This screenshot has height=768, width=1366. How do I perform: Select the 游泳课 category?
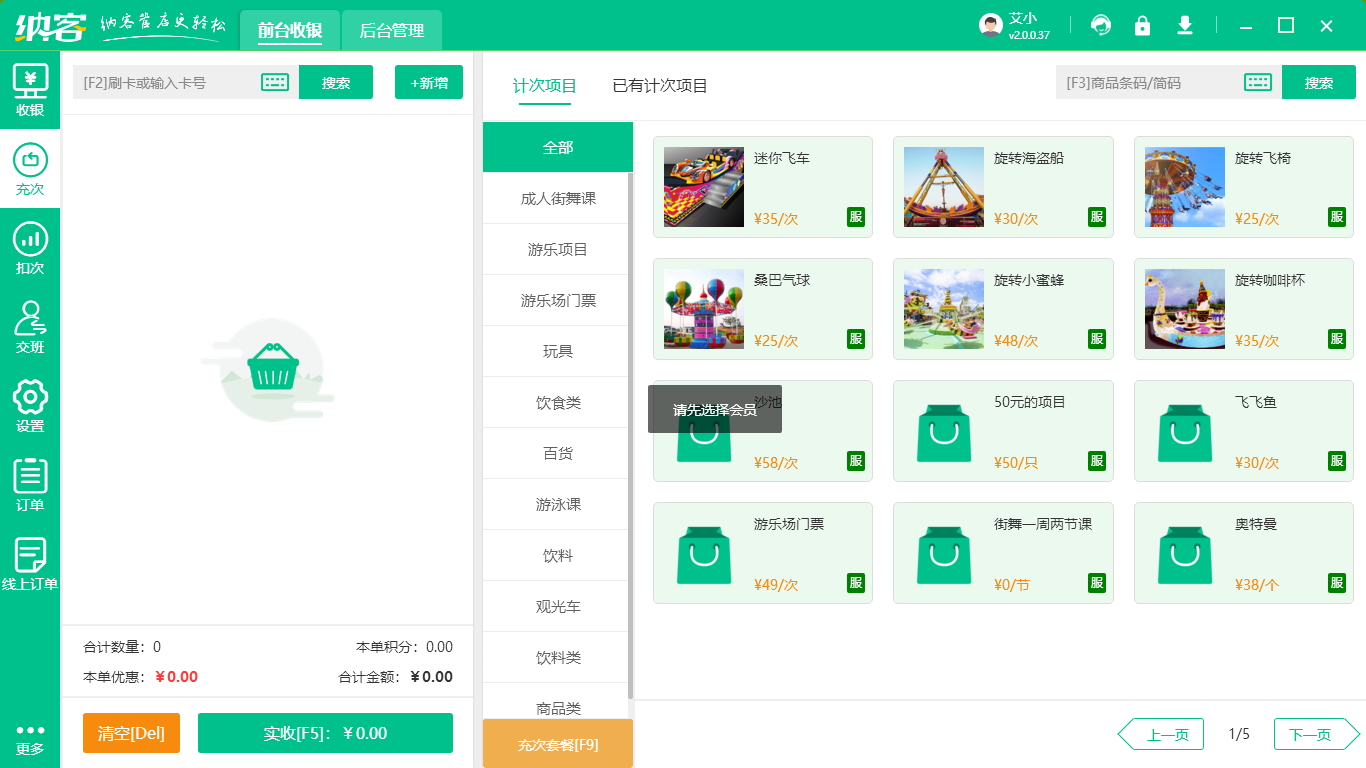point(558,504)
